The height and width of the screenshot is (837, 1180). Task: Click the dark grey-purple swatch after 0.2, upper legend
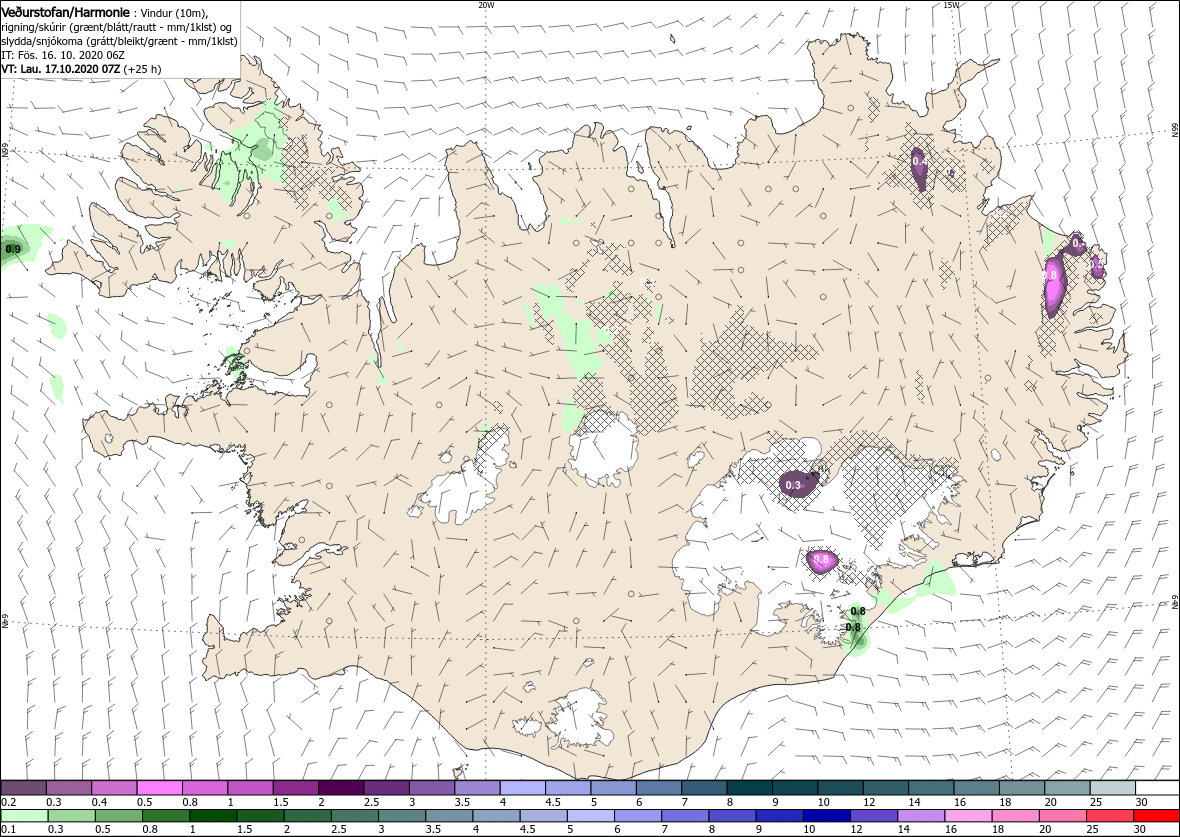click(x=23, y=787)
